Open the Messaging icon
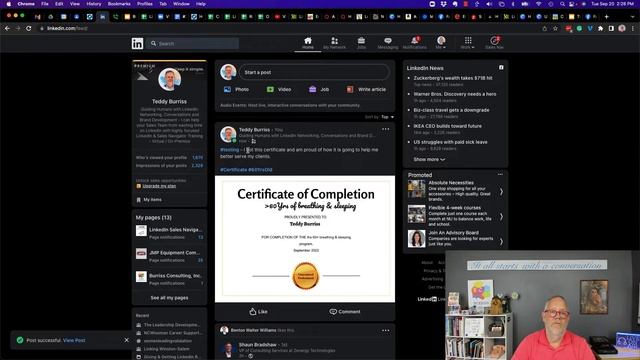Viewport: 640px width, 360px height. click(x=388, y=43)
